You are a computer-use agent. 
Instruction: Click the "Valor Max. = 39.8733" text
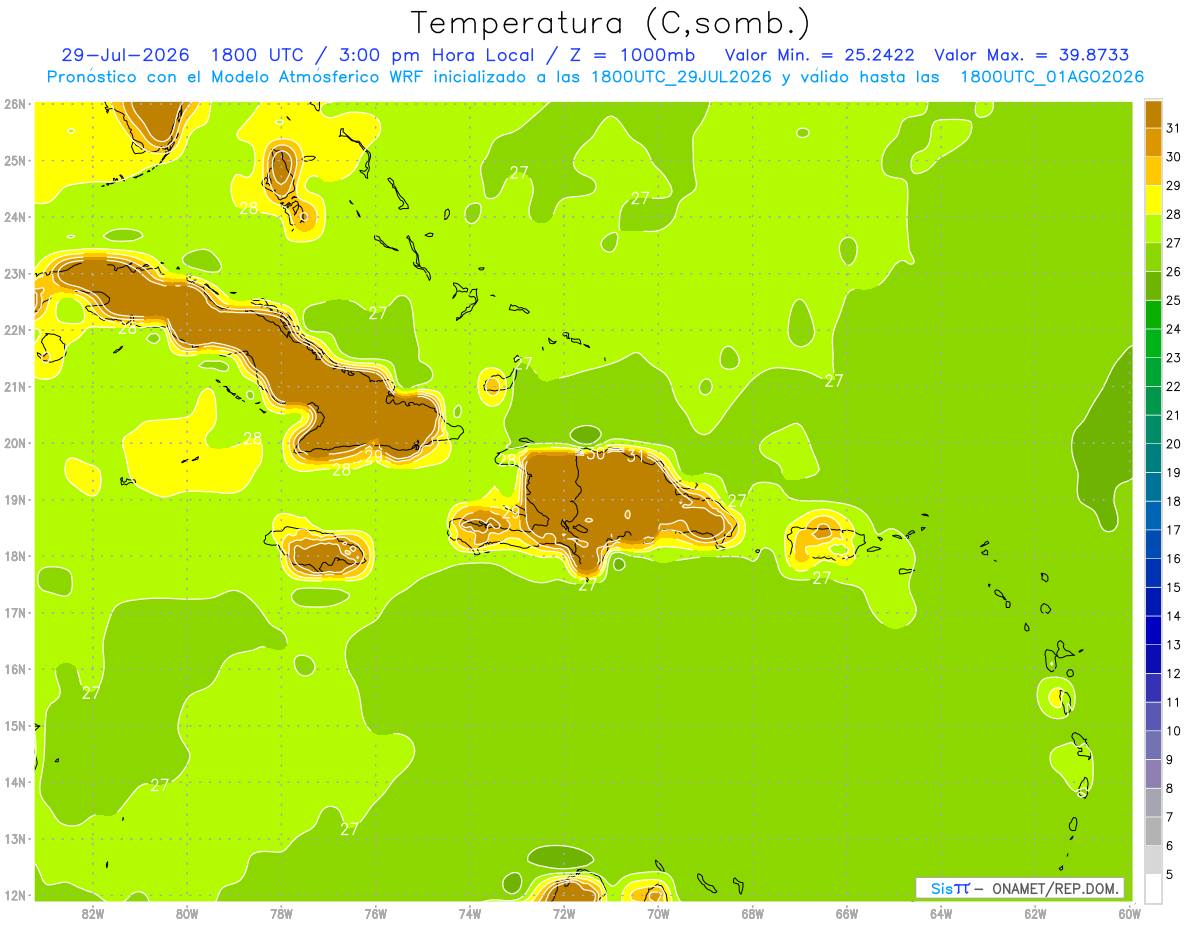pyautogui.click(x=1032, y=55)
